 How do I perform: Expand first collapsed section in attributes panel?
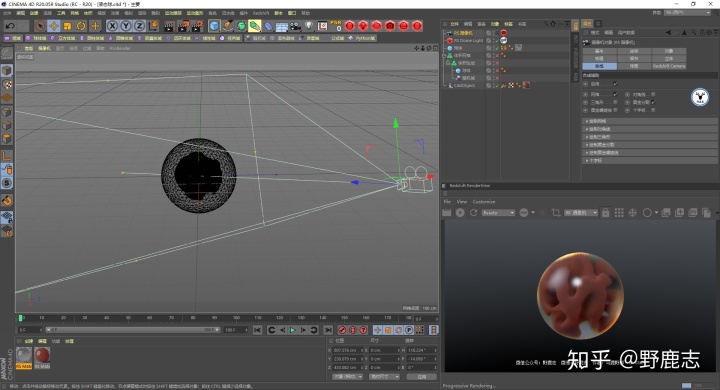[649, 121]
